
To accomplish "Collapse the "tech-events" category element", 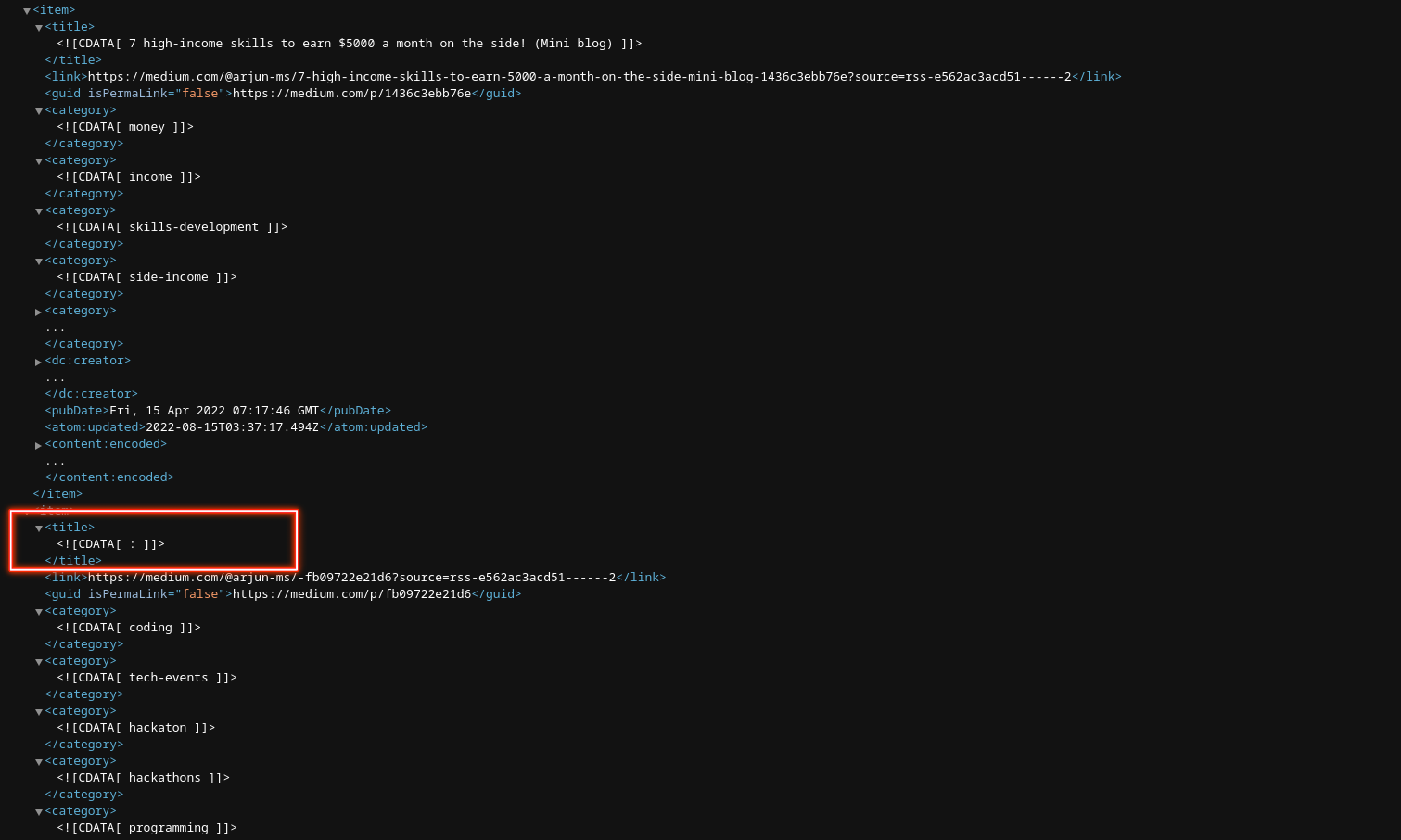I will (x=38, y=661).
